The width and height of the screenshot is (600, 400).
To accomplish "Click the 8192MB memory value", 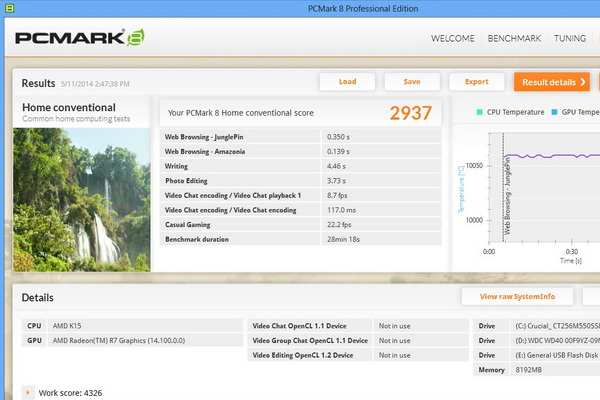I will [528, 370].
